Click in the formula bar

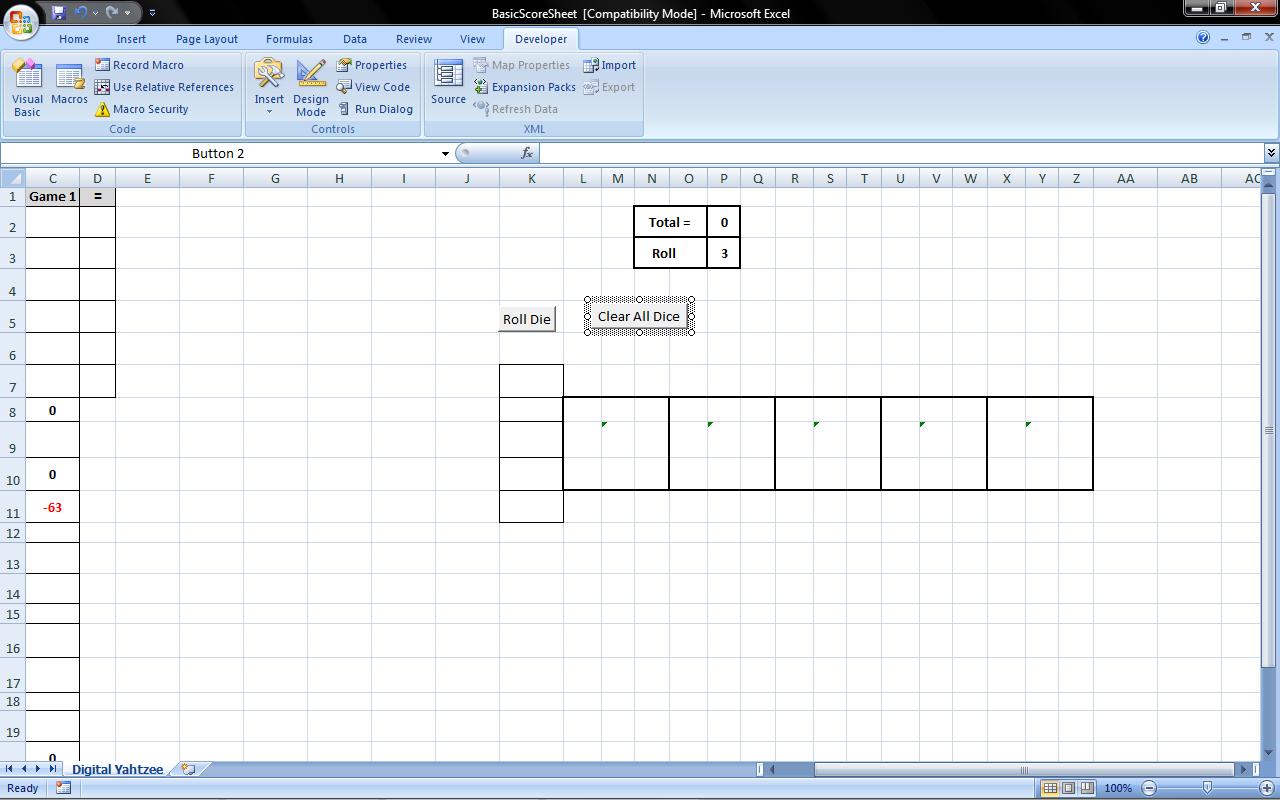(900, 153)
